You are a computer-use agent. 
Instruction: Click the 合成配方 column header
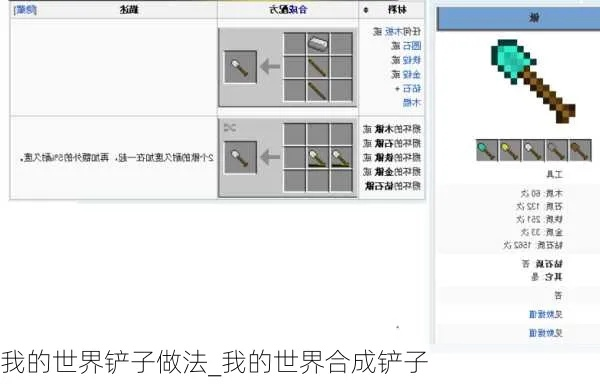tap(288, 10)
